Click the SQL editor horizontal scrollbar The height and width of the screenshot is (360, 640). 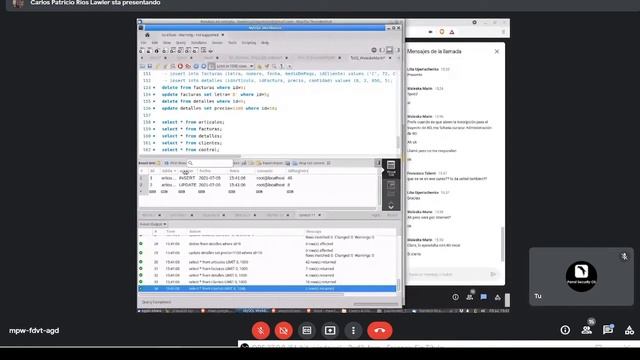(x=190, y=156)
